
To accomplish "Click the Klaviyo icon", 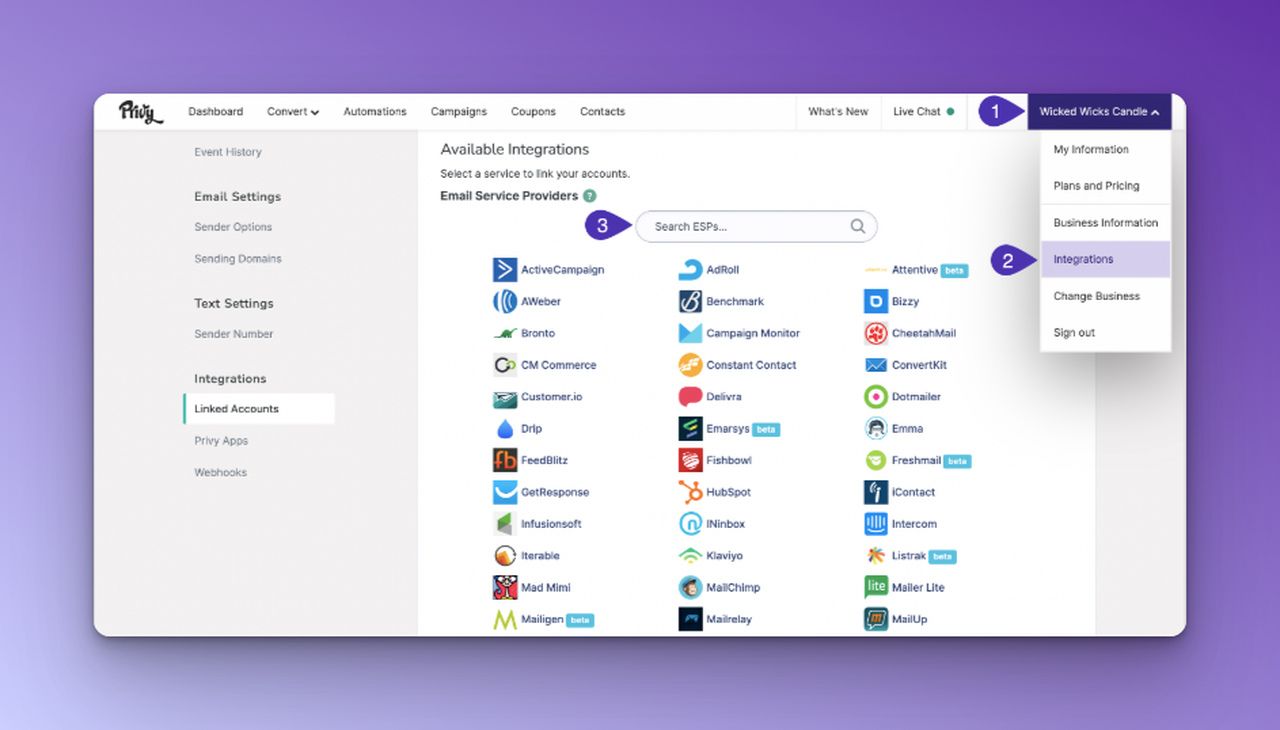I will click(690, 556).
